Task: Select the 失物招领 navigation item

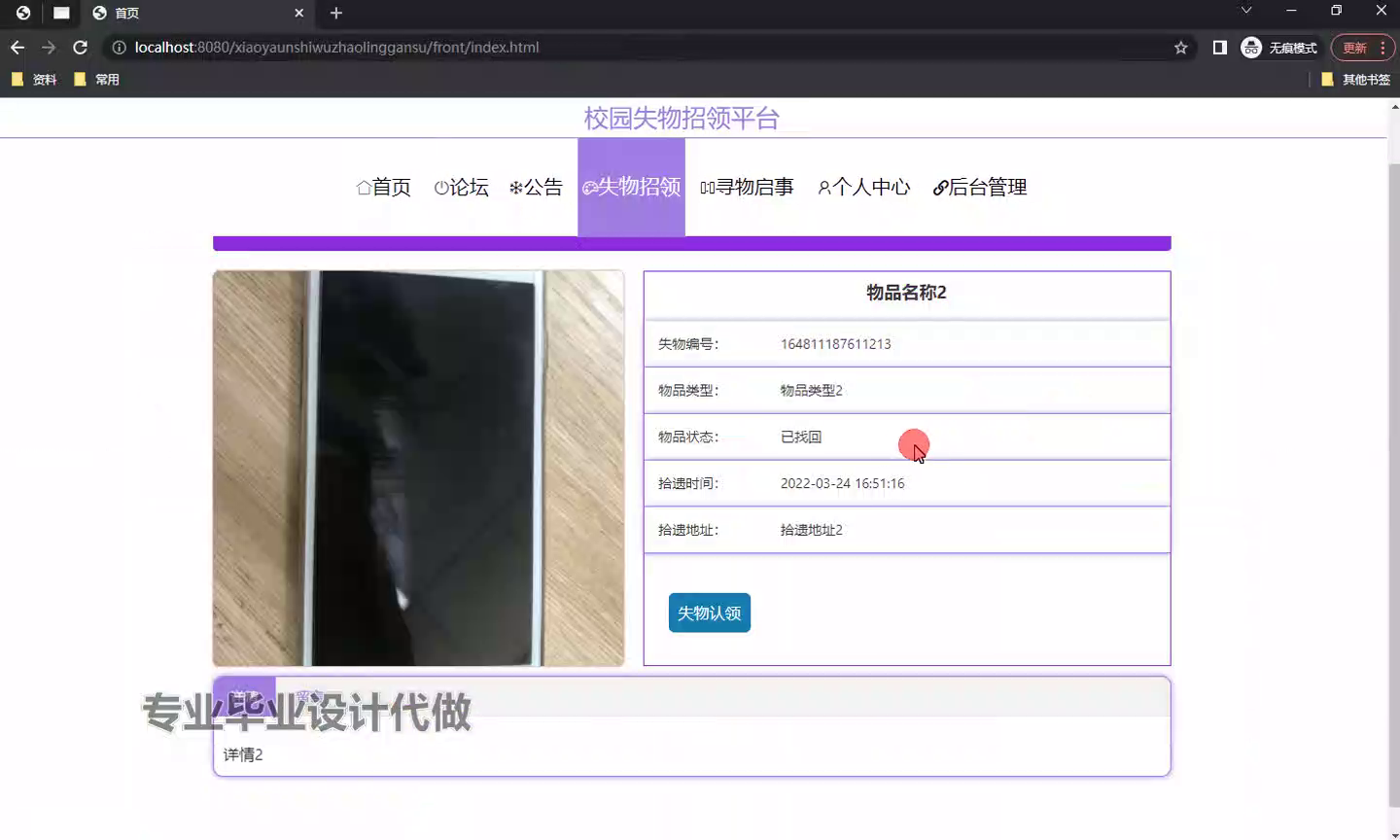Action: click(631, 187)
